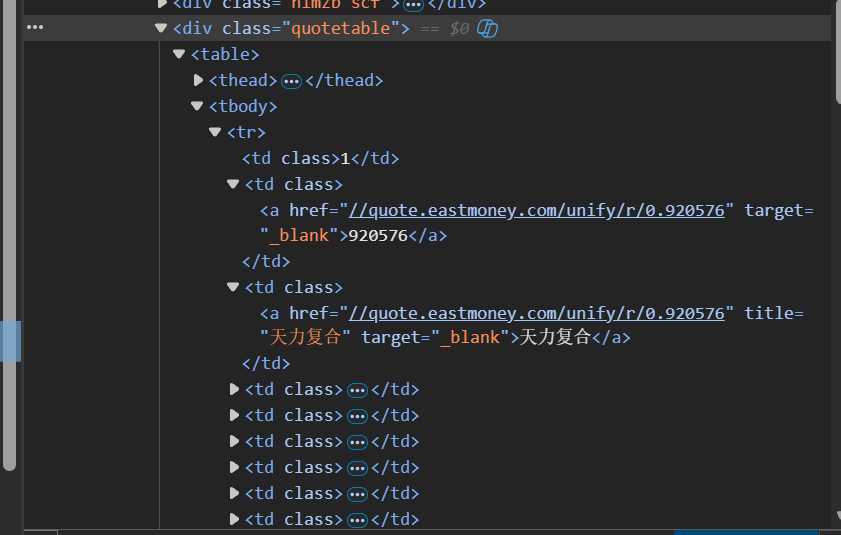Image resolution: width=841 pixels, height=535 pixels.
Task: Collapse the <tr> row node
Action: 215,132
